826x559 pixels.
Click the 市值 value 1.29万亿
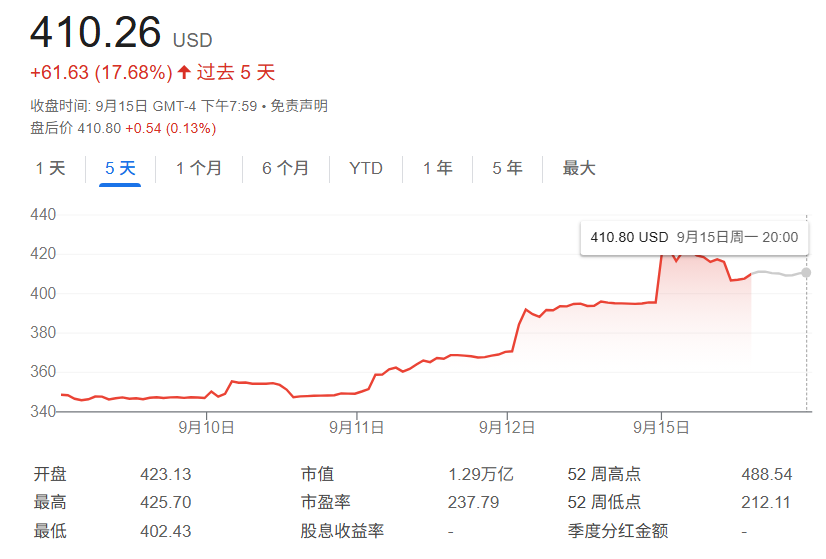[480, 474]
